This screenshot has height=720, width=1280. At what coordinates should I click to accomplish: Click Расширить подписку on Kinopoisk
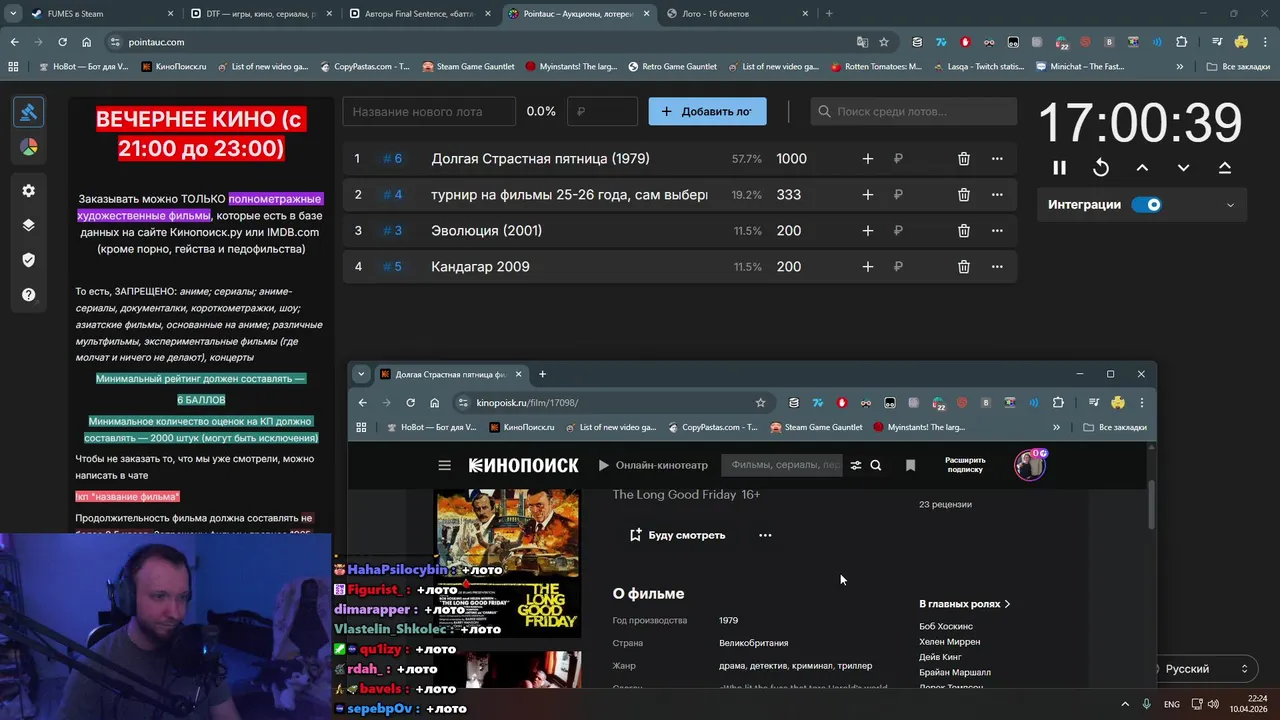pos(965,465)
